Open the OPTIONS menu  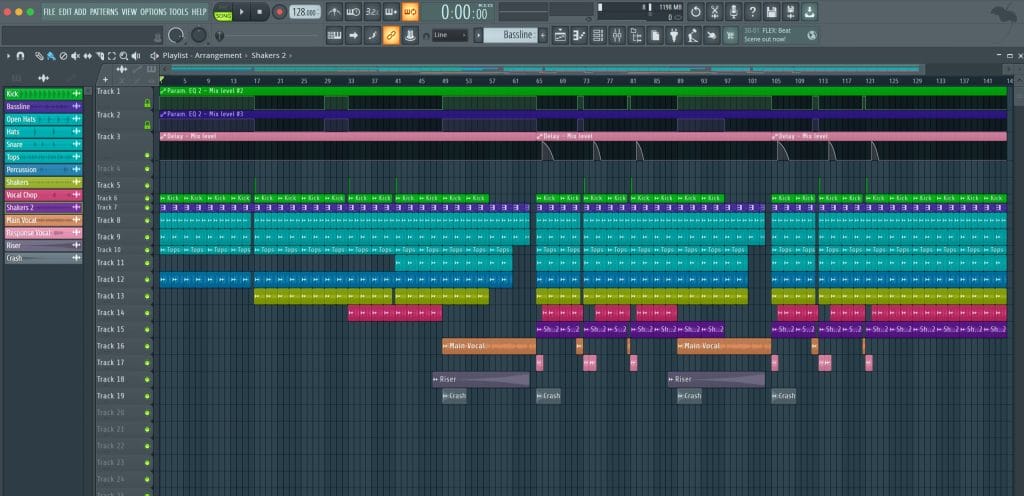coord(153,12)
